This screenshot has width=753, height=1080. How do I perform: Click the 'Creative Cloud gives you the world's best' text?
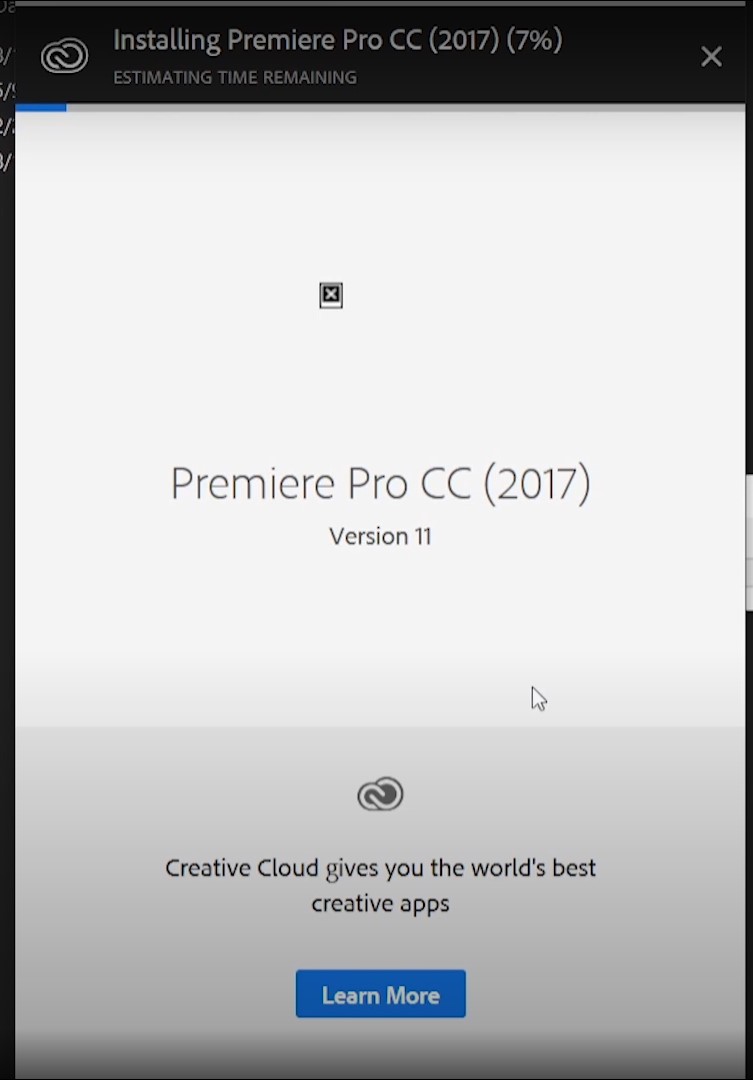tap(380, 869)
